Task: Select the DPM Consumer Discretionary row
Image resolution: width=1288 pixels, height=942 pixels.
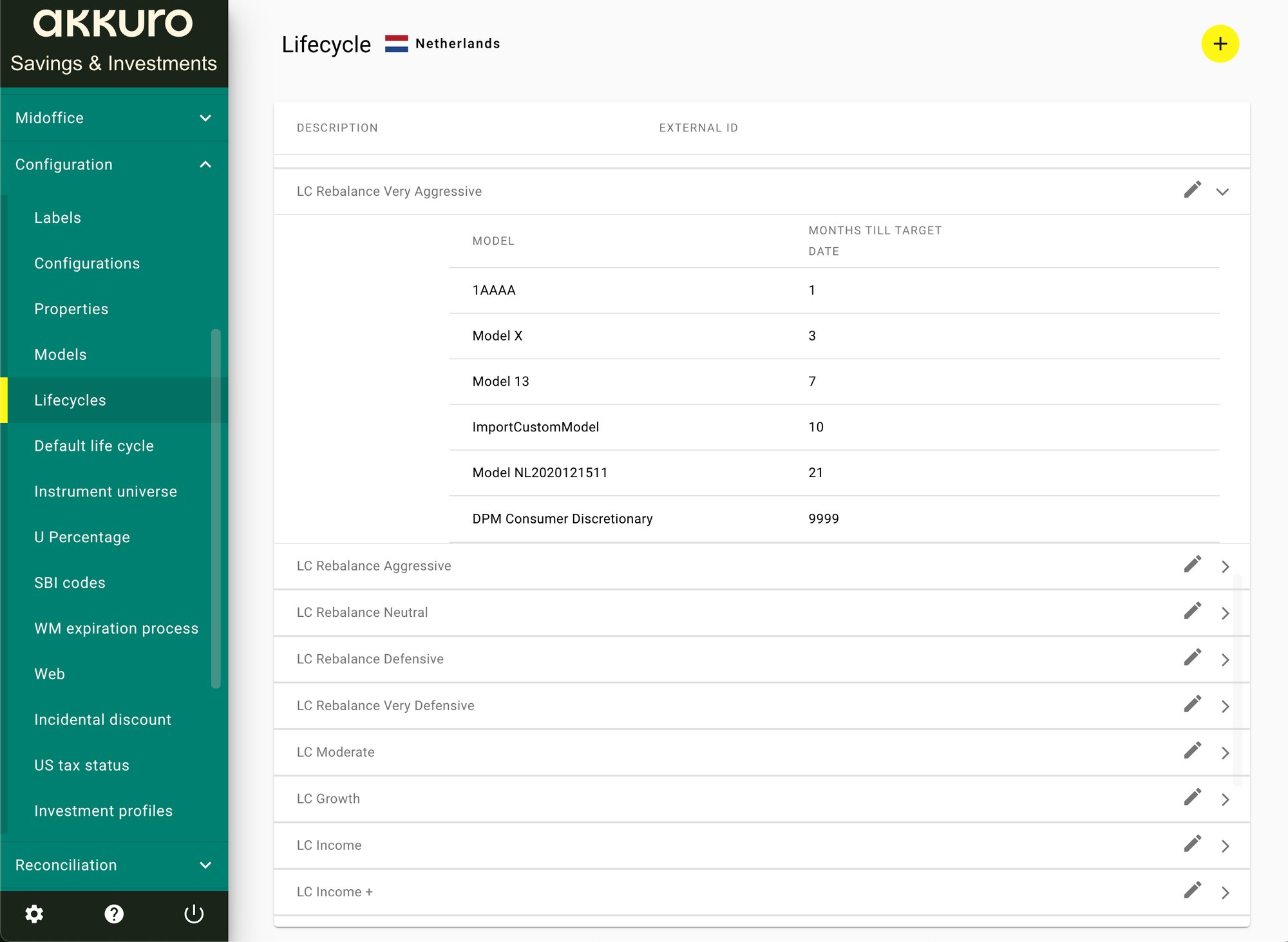Action: click(x=834, y=519)
